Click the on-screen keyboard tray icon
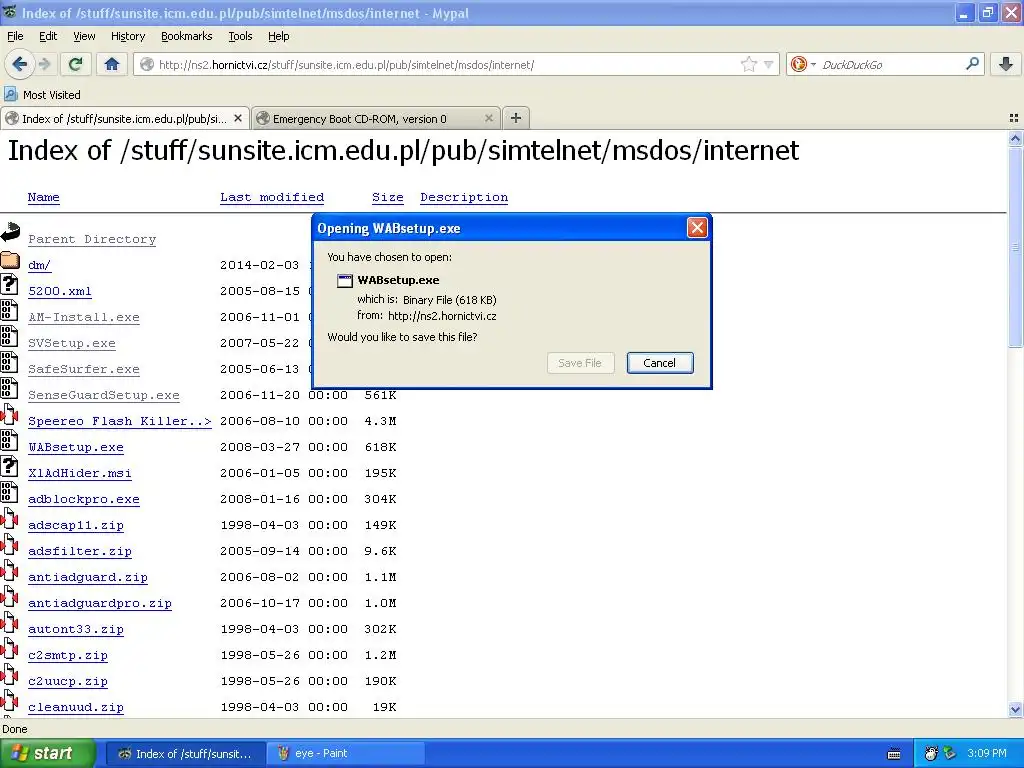 point(894,754)
